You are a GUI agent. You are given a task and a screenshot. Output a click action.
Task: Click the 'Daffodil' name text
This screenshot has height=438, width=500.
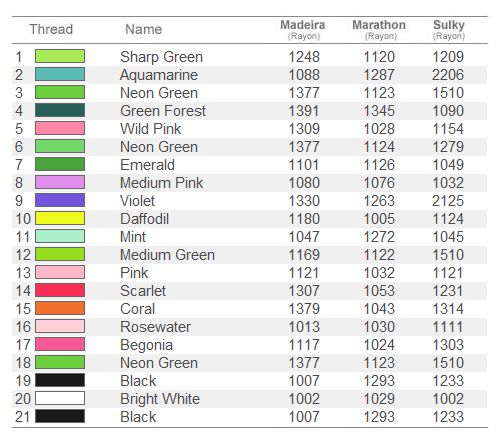[144, 219]
